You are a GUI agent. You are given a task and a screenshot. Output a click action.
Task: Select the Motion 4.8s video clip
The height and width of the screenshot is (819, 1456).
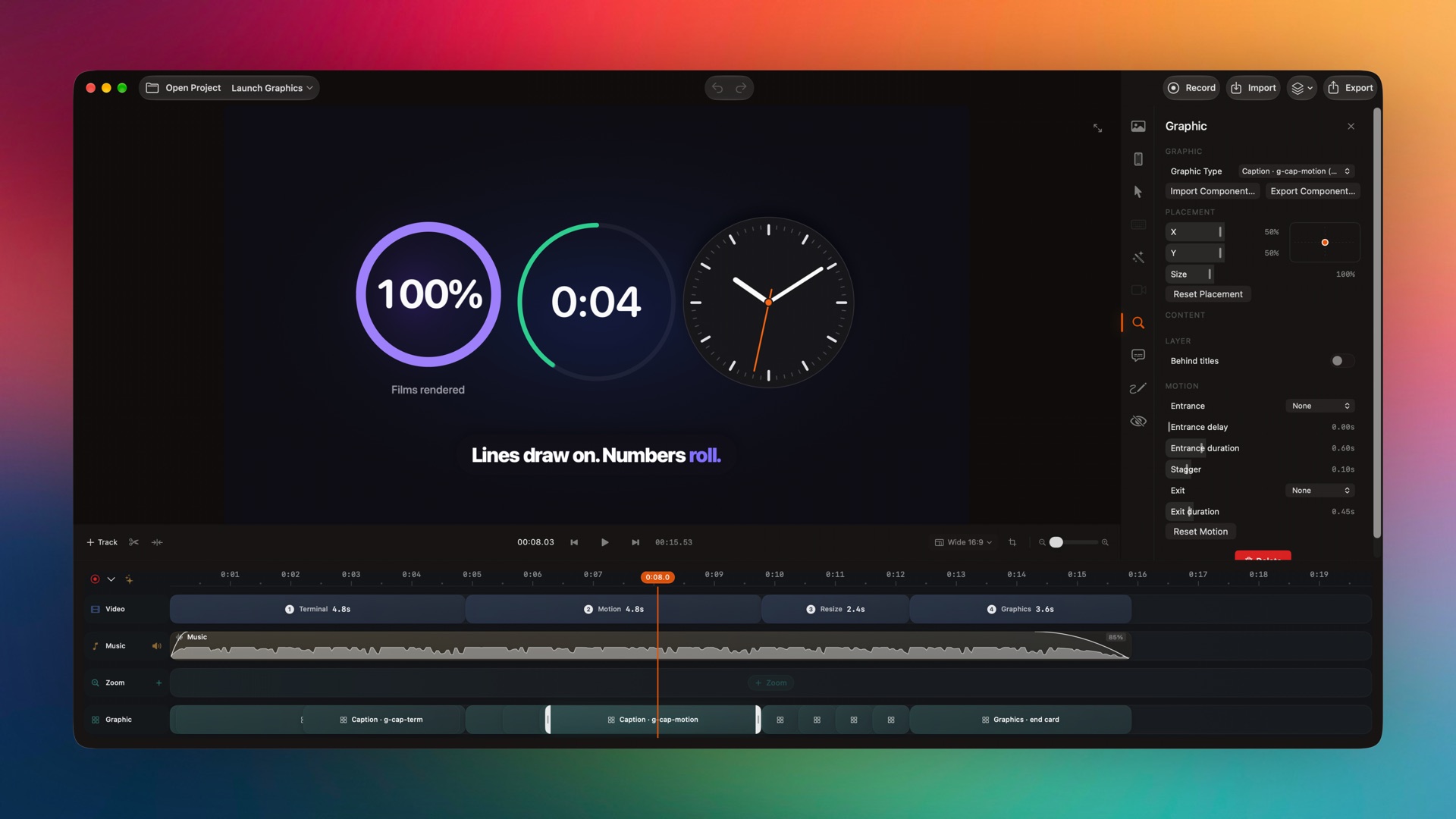[613, 610]
